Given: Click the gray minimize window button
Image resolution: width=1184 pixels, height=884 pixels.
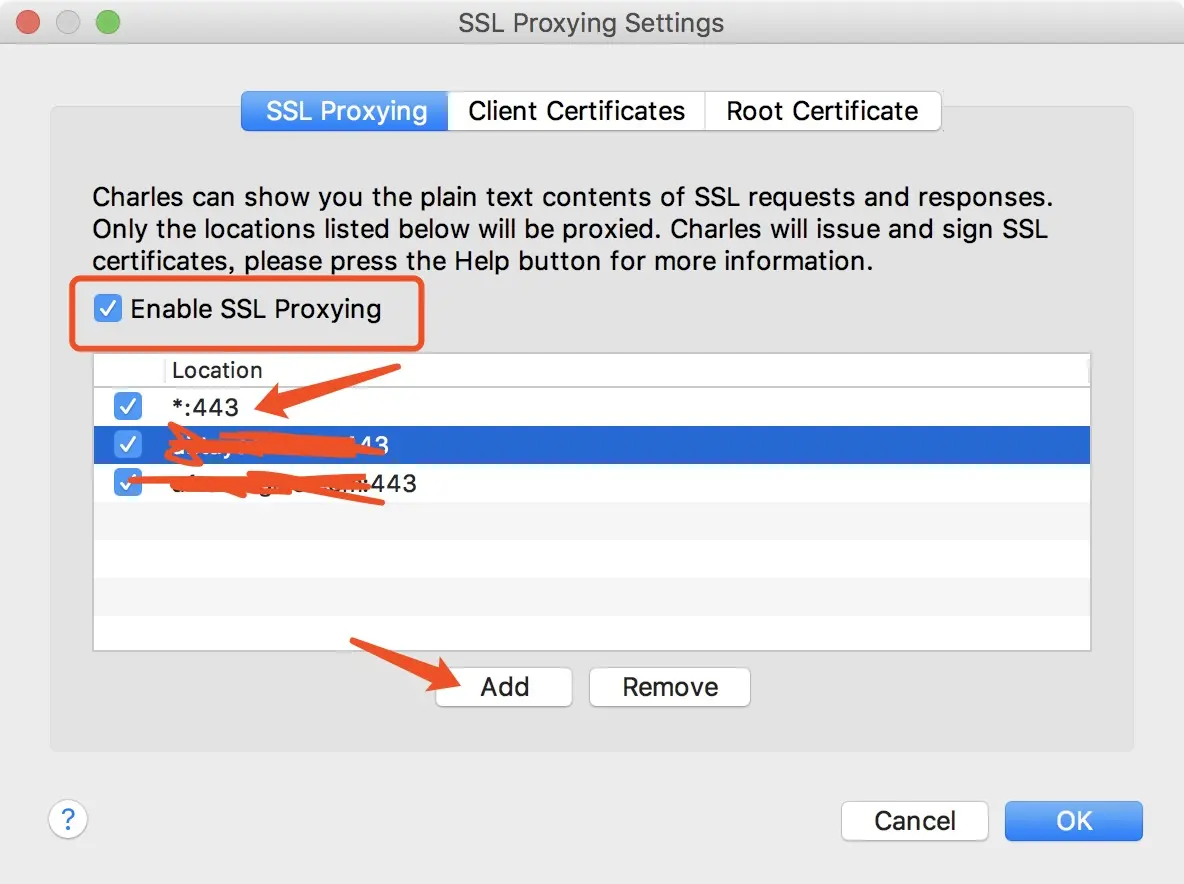Looking at the screenshot, I should (x=67, y=22).
